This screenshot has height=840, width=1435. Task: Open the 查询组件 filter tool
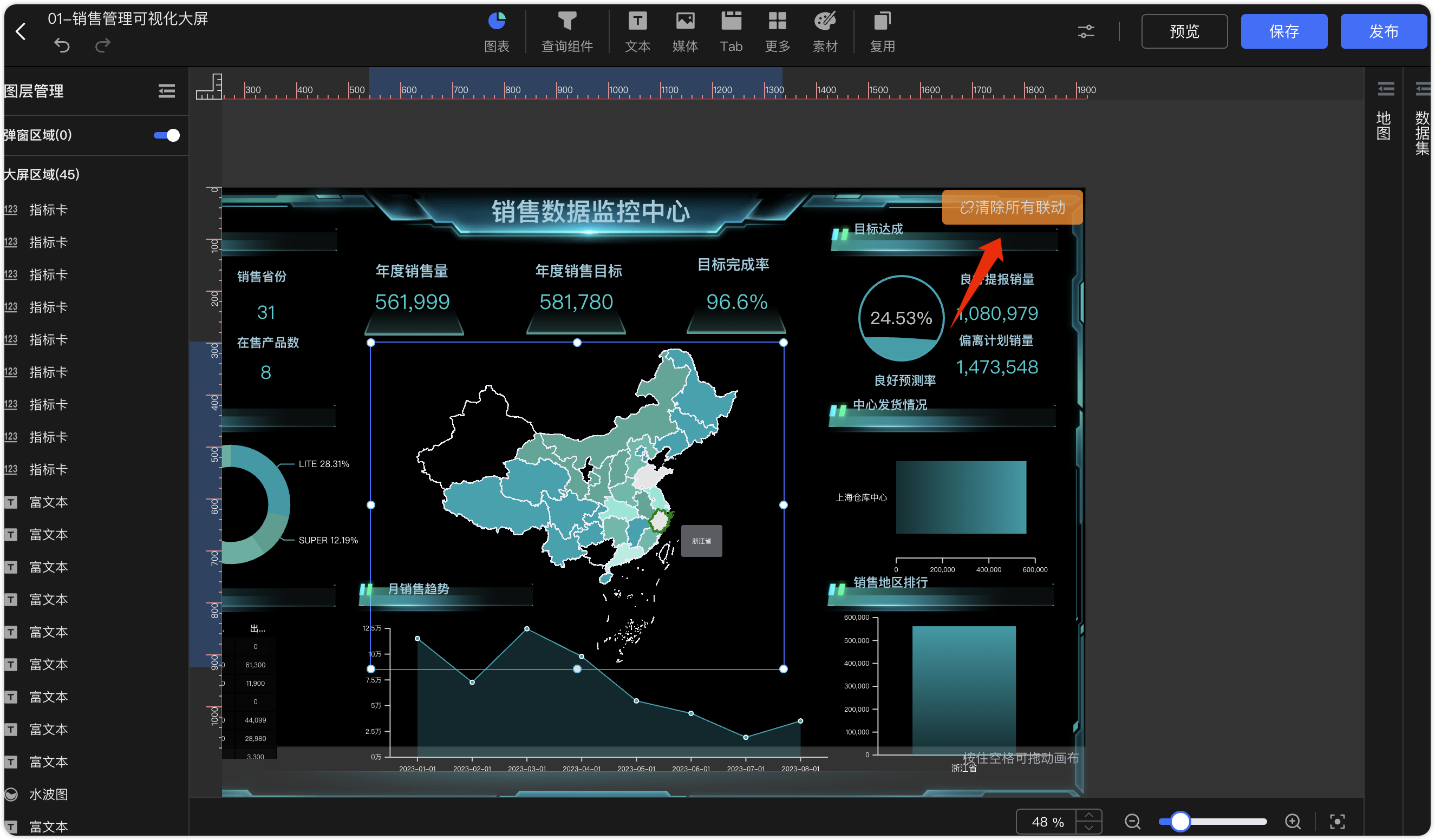tap(566, 32)
